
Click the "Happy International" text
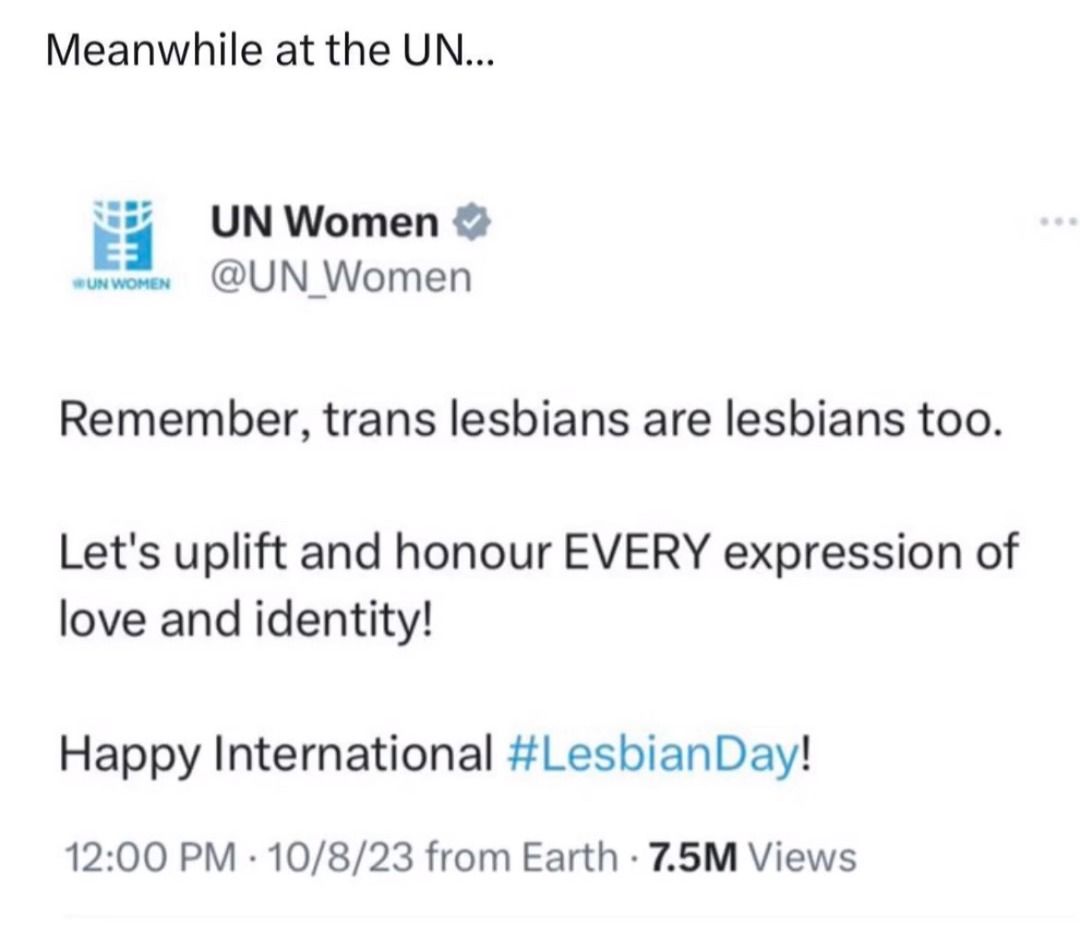[x=276, y=755]
